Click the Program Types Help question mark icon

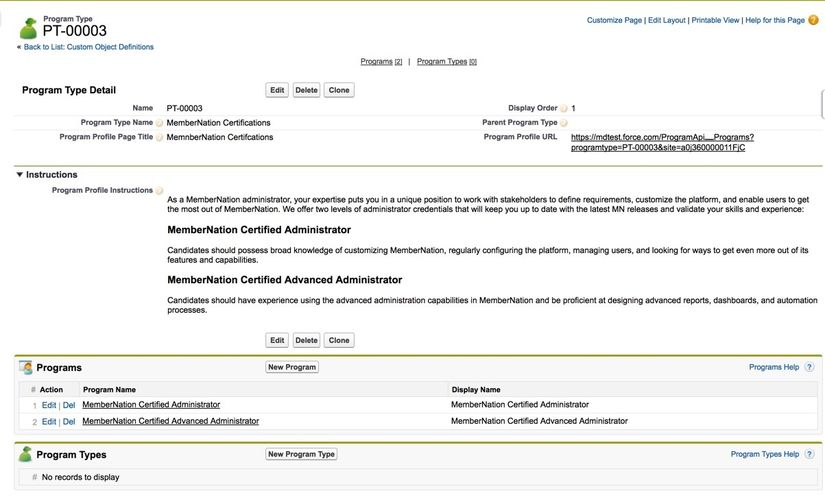click(810, 454)
